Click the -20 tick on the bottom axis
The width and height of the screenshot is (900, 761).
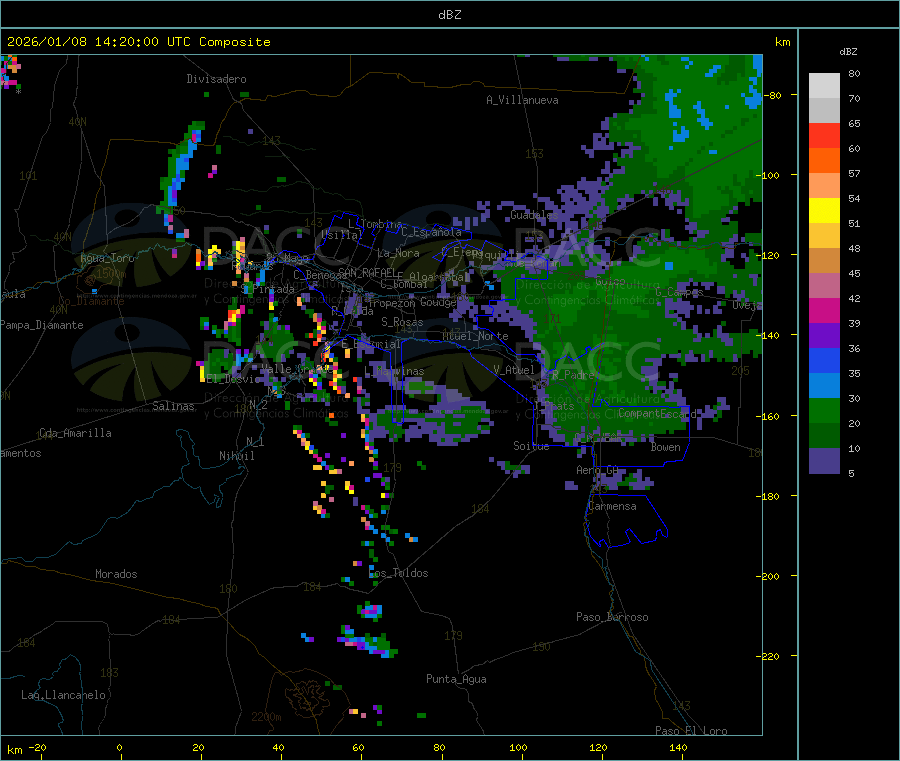(x=37, y=747)
